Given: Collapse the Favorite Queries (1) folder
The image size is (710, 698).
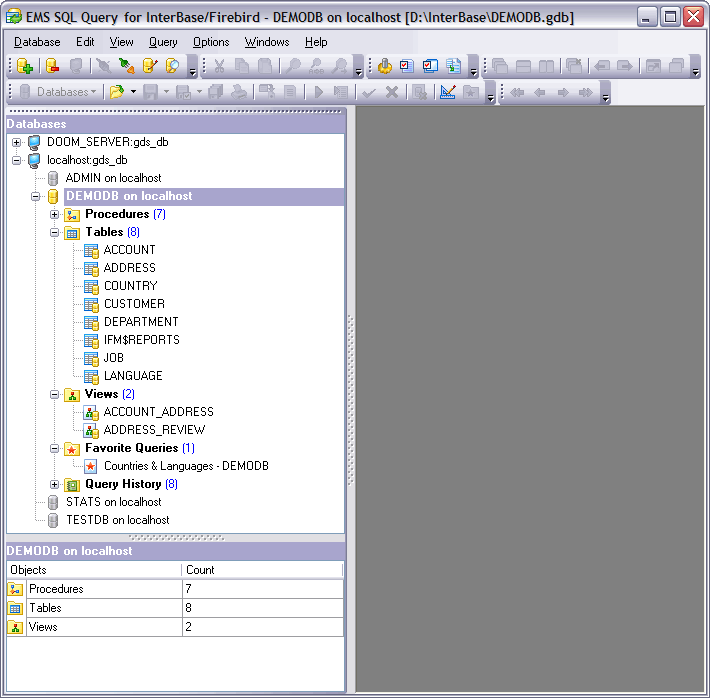Looking at the screenshot, I should tap(54, 448).
